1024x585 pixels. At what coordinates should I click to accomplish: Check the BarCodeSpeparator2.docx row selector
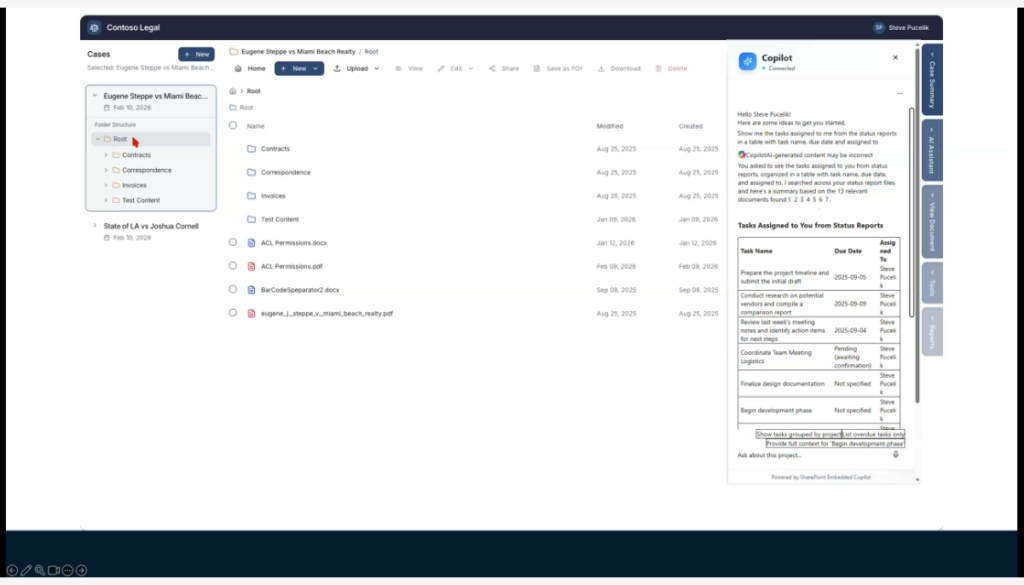tap(233, 289)
